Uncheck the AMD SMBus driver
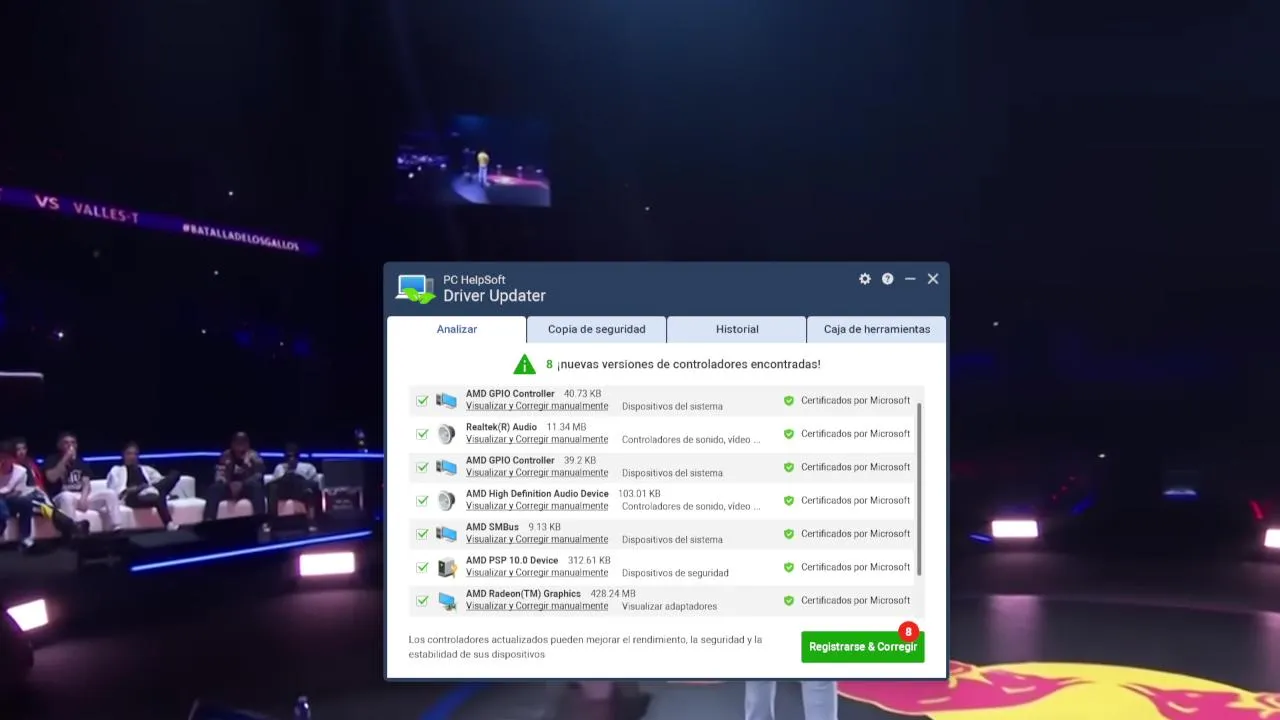The width and height of the screenshot is (1280, 720). (422, 534)
